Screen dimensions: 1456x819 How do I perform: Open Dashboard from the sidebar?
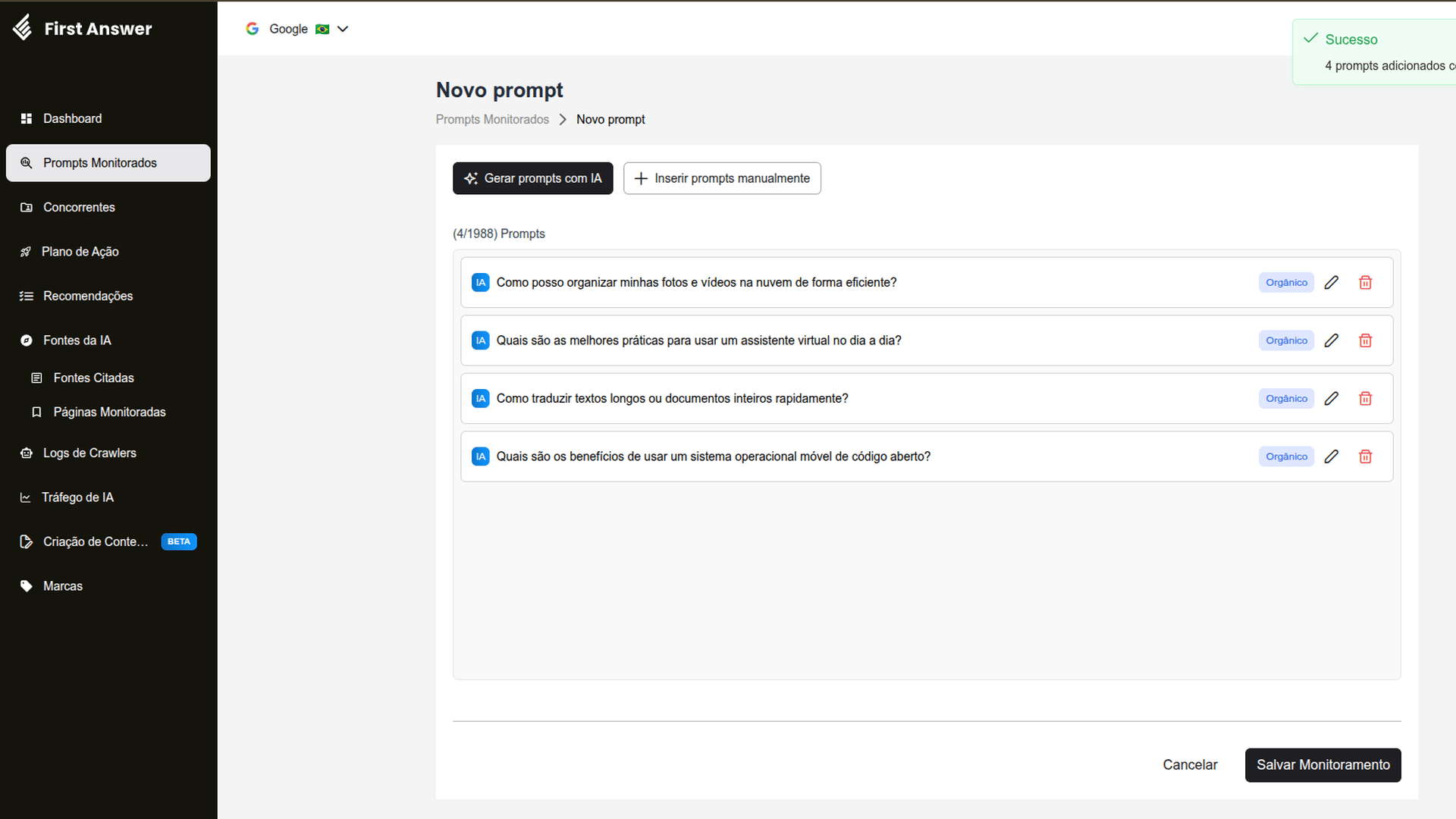click(x=108, y=118)
